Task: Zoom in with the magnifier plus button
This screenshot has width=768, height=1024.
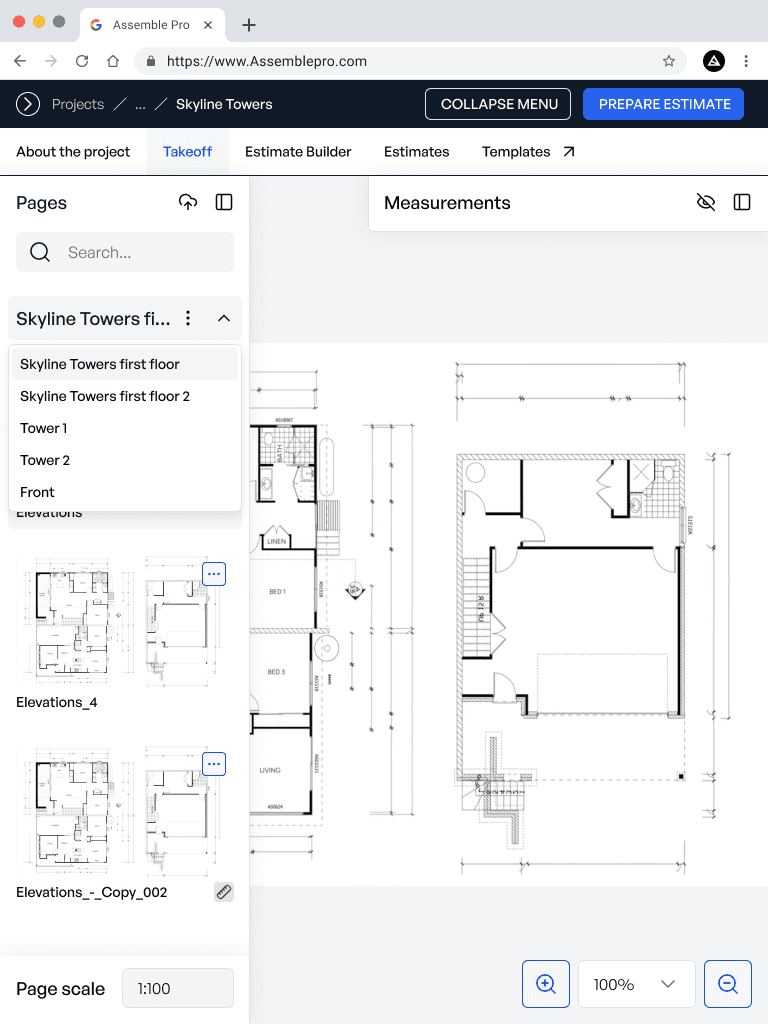Action: point(546,984)
